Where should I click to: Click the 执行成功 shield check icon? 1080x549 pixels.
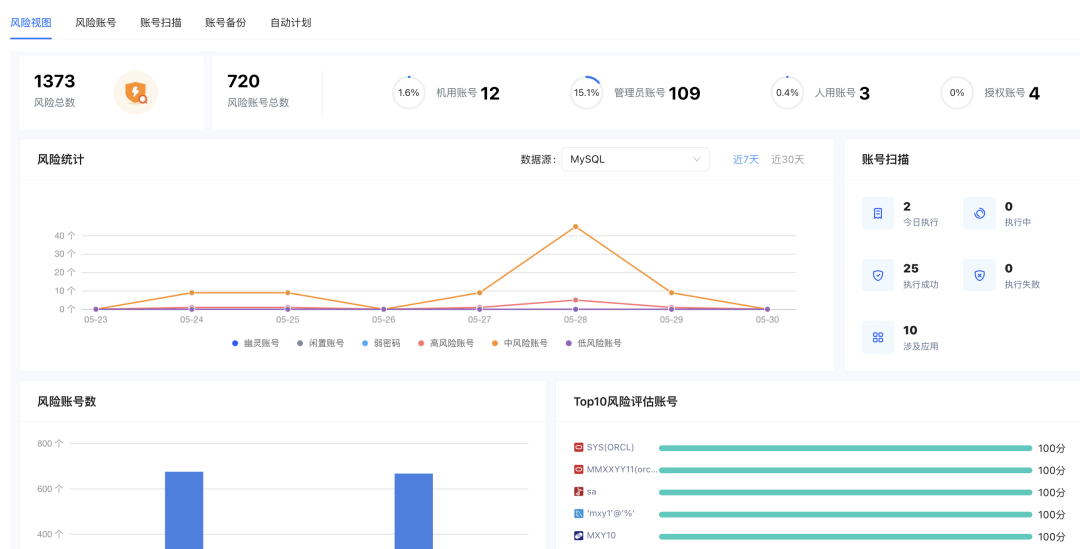click(878, 276)
